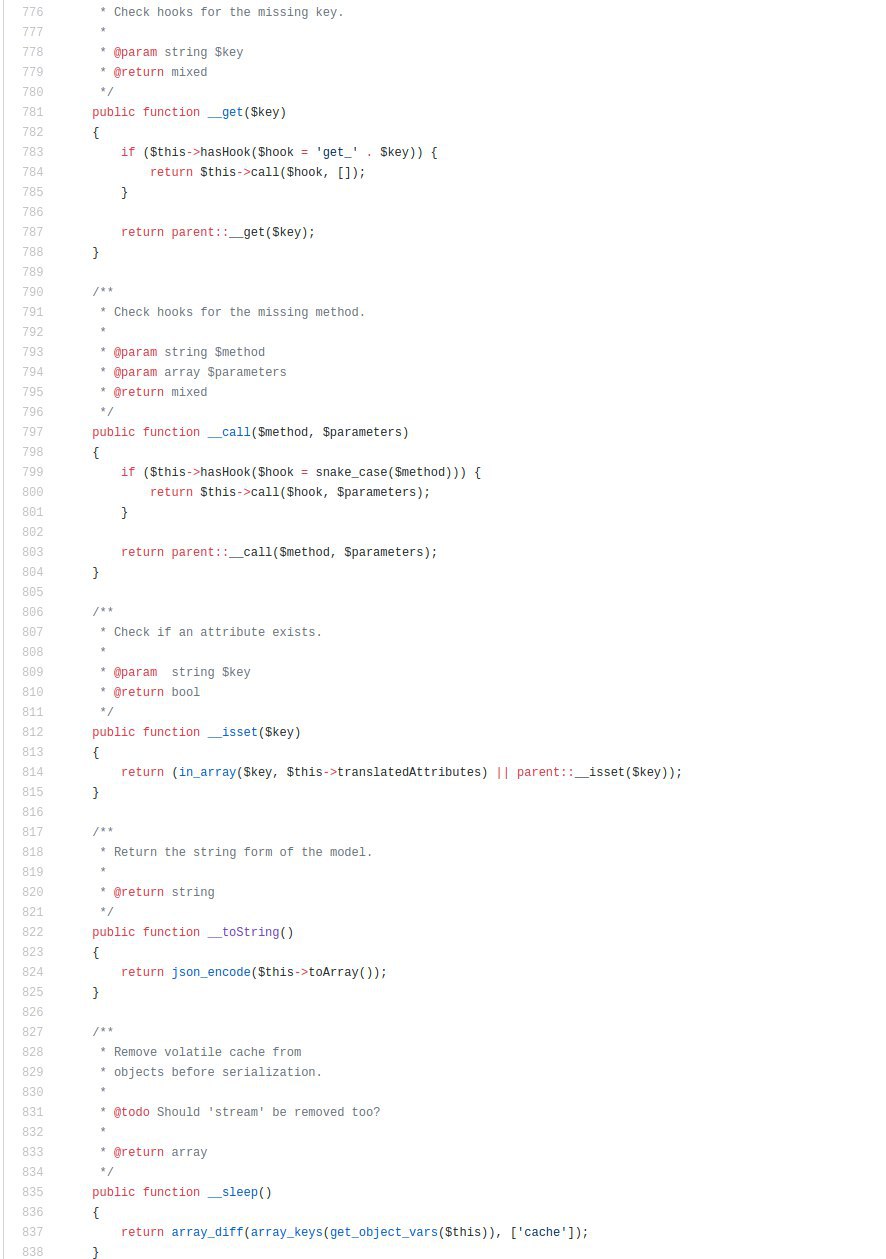This screenshot has height=1259, width=886.
Task: Click line number 812
Action: [x=32, y=732]
